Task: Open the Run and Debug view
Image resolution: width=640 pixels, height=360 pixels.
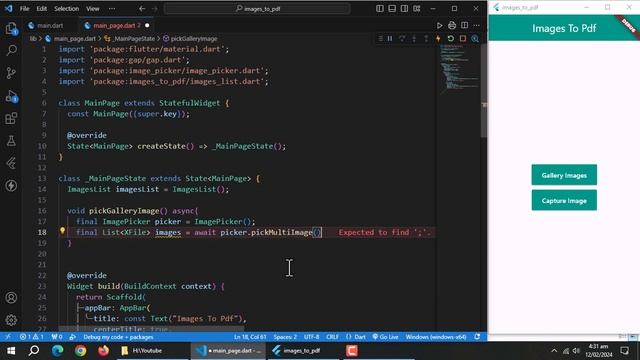Action: click(11, 96)
